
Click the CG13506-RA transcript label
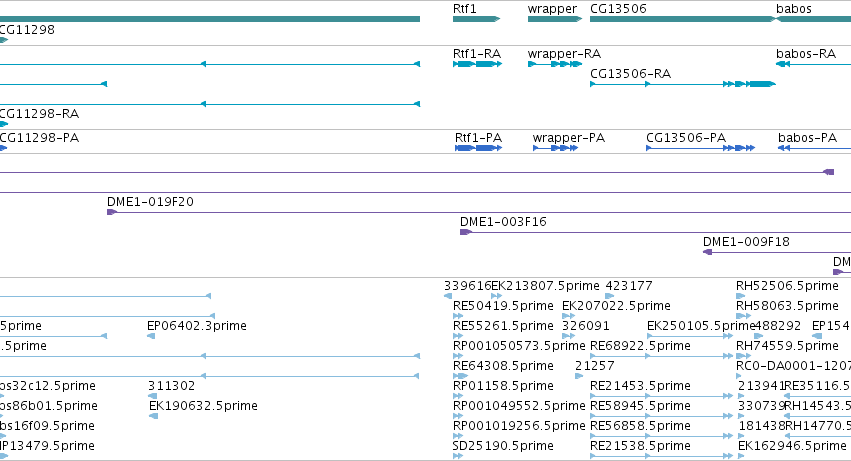[630, 74]
